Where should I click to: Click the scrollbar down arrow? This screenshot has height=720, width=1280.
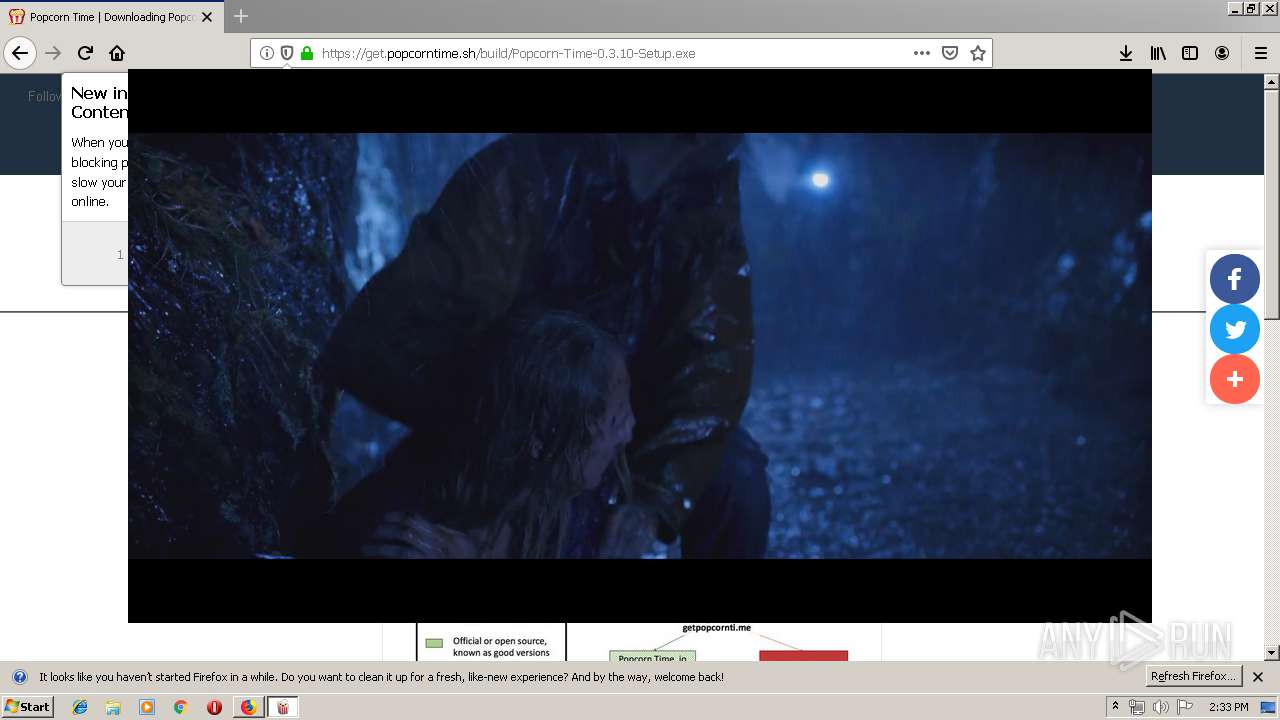point(1272,653)
